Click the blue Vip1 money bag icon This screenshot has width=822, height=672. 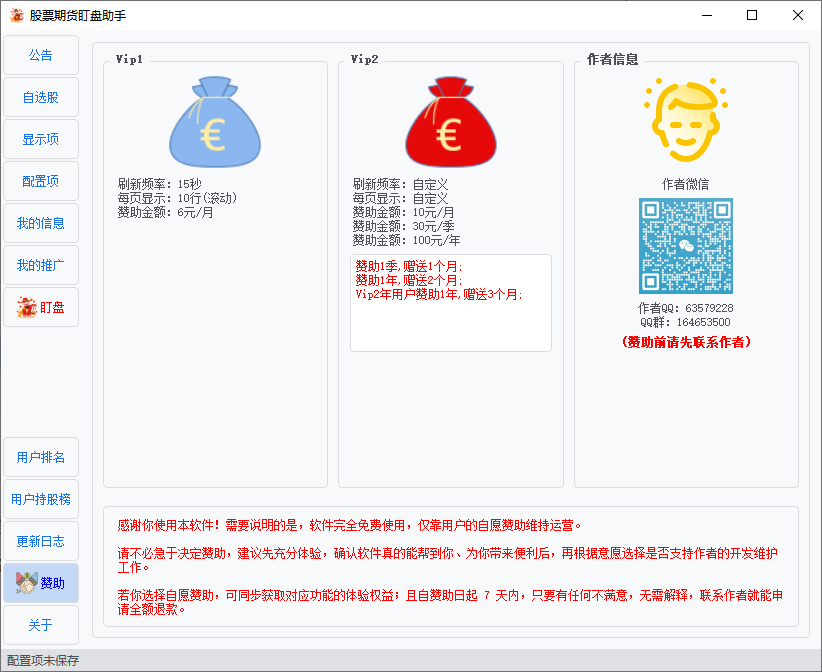[x=215, y=122]
